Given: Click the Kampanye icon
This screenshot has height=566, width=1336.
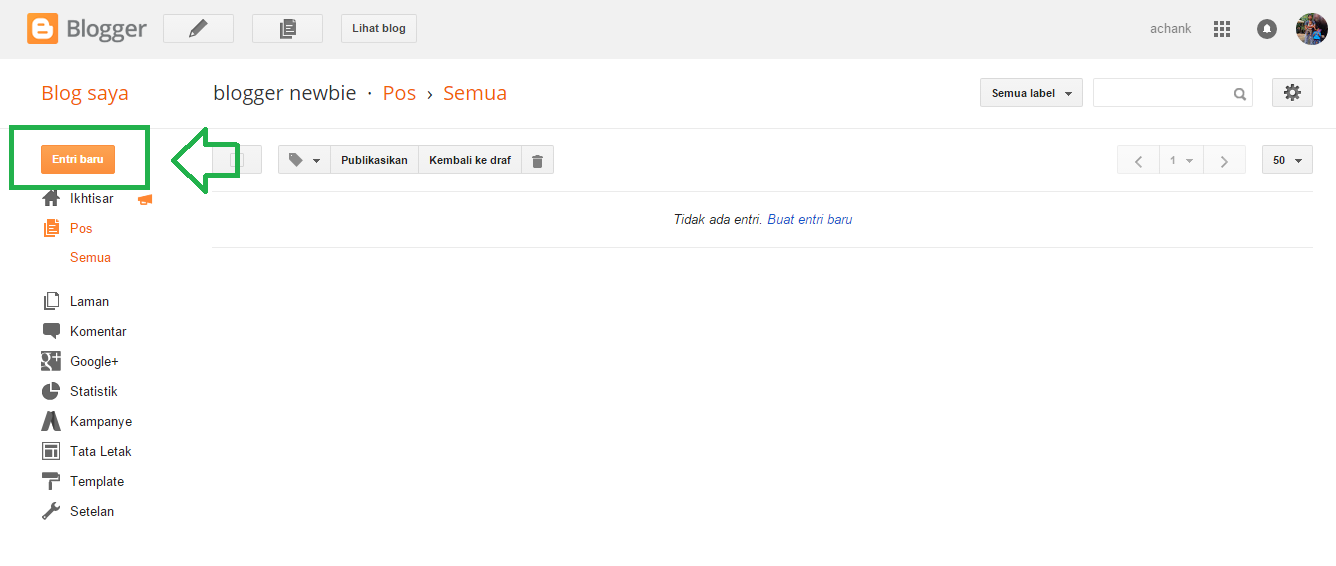Looking at the screenshot, I should (51, 421).
